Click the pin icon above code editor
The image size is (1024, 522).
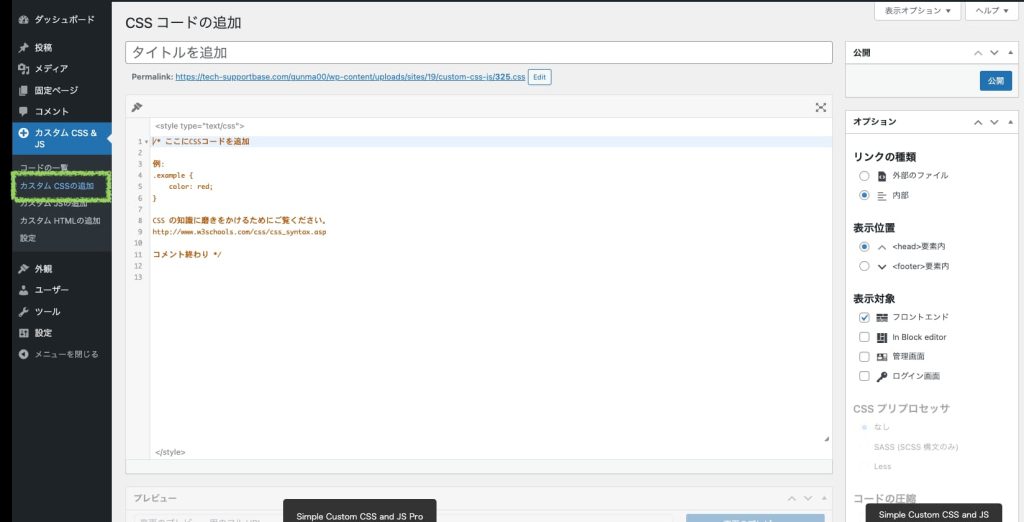(137, 107)
